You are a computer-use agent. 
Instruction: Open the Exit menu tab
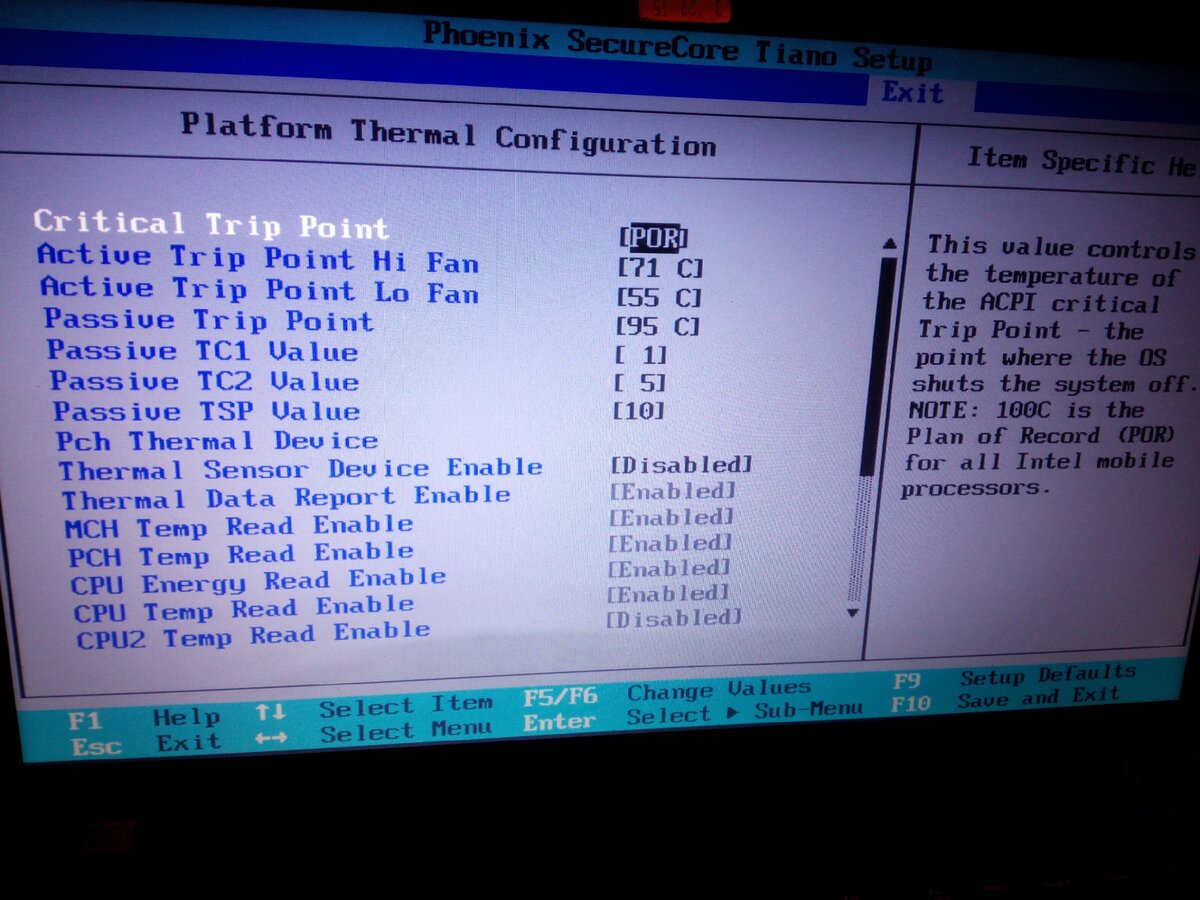point(913,93)
